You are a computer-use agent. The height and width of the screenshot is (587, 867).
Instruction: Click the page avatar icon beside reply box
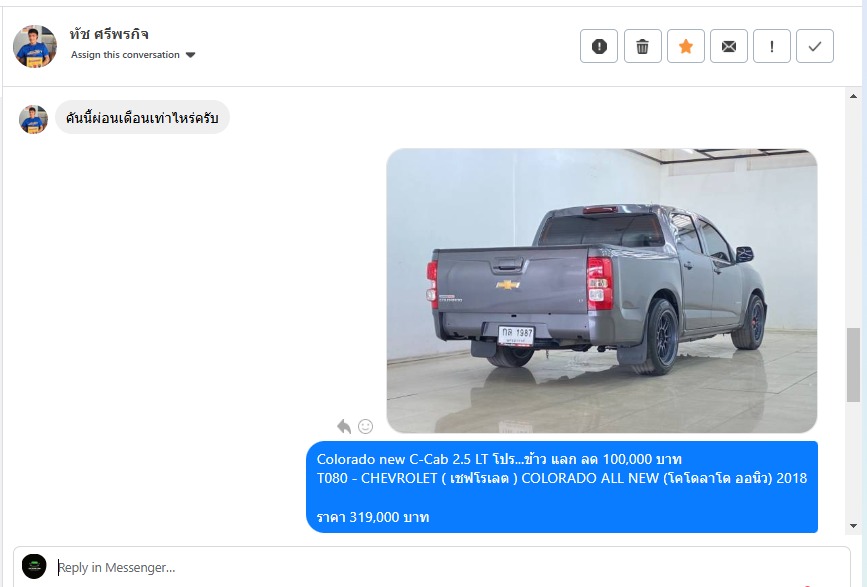pyautogui.click(x=34, y=567)
